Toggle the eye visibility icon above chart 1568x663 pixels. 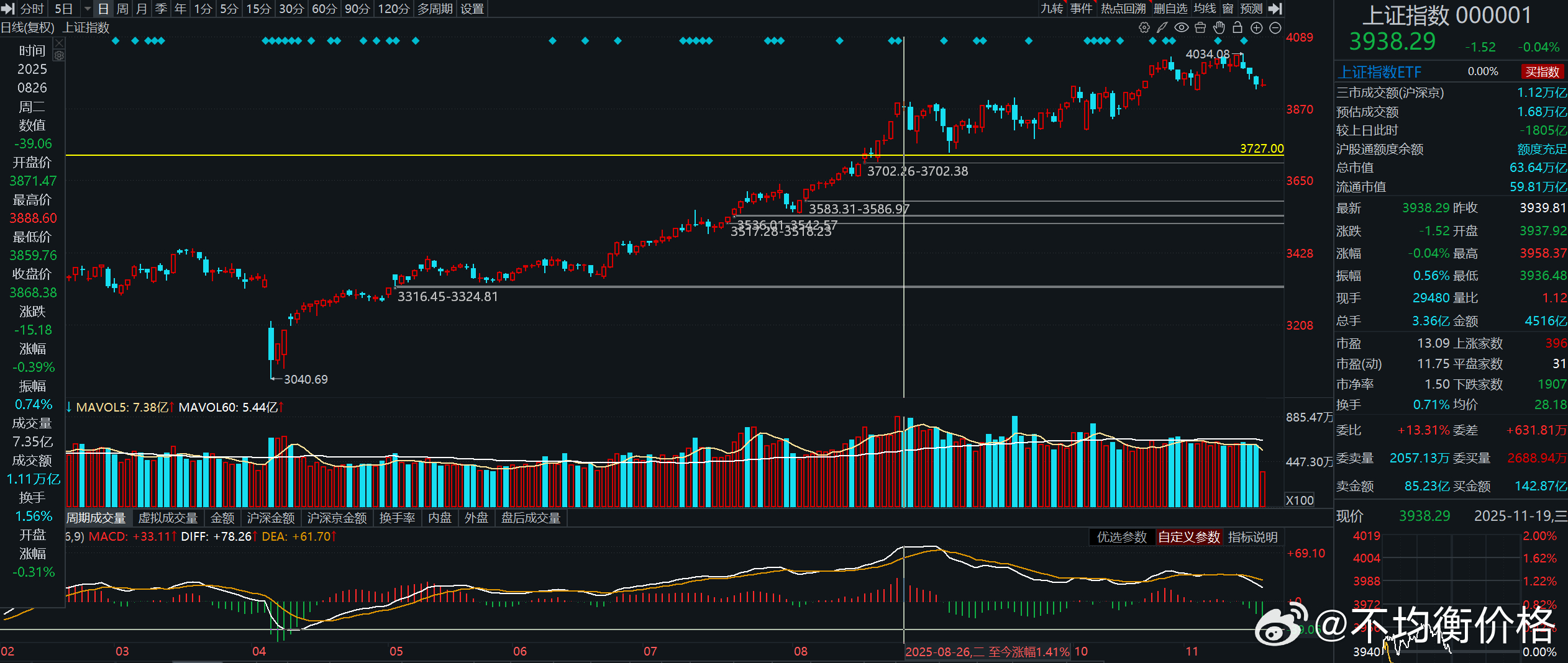(x=1181, y=27)
